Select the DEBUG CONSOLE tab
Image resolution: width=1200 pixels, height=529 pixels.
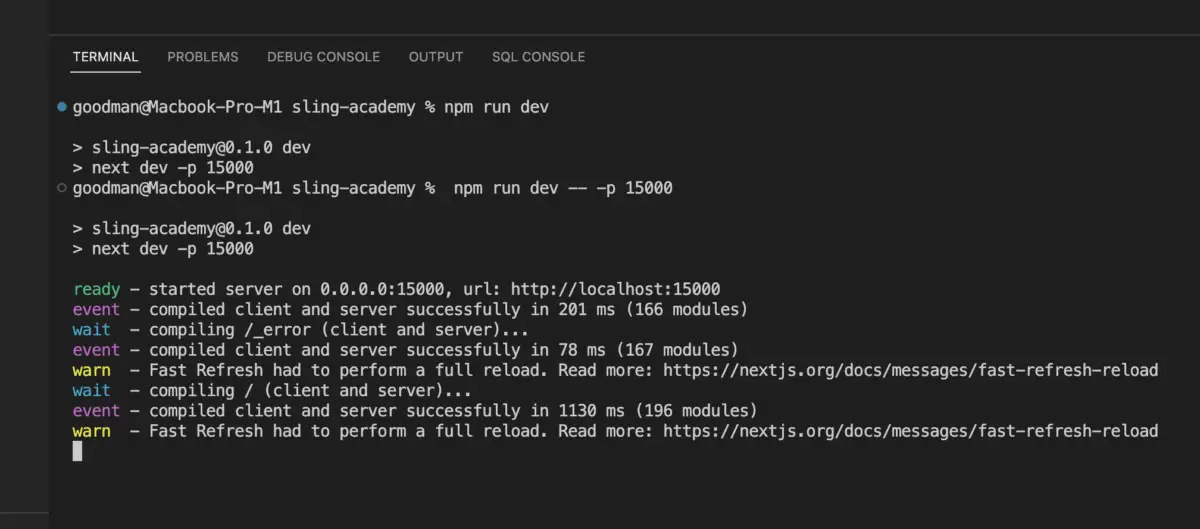point(323,57)
